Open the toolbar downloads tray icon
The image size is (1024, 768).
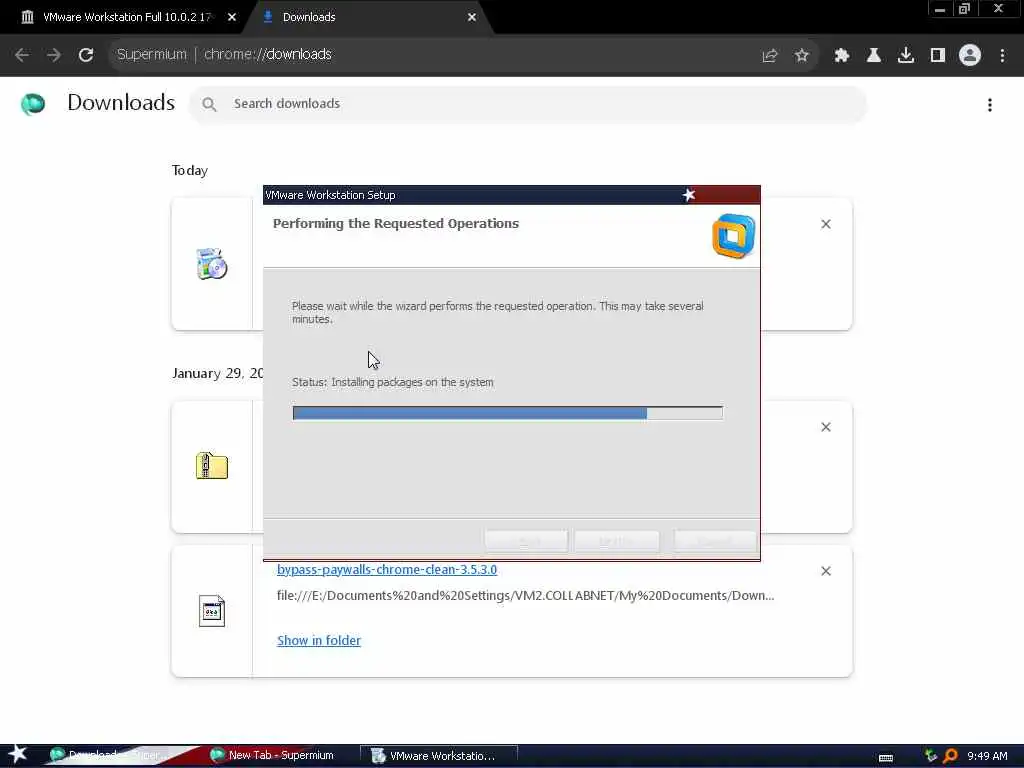906,56
